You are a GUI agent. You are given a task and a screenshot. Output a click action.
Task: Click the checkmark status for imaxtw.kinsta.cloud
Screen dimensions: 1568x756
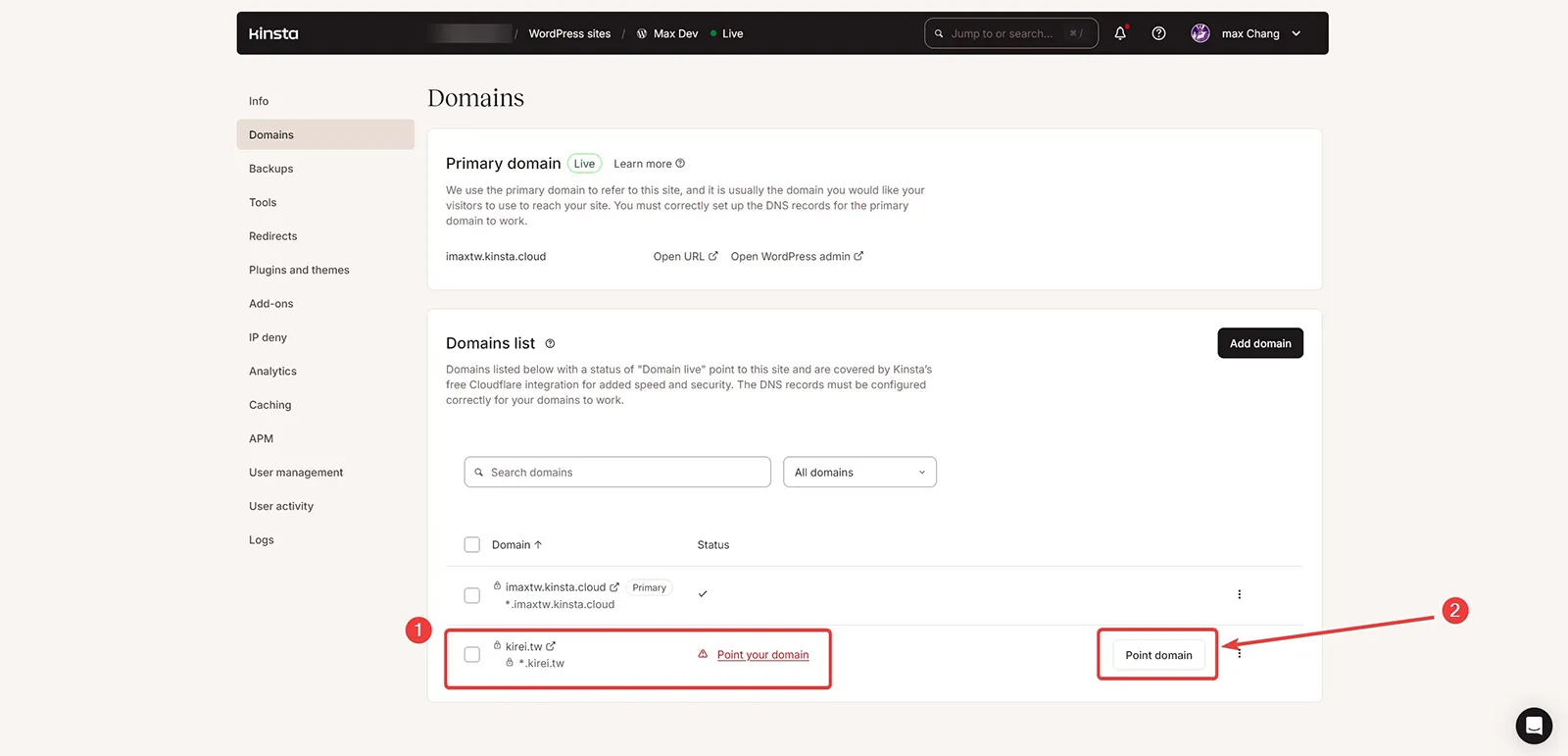(703, 594)
